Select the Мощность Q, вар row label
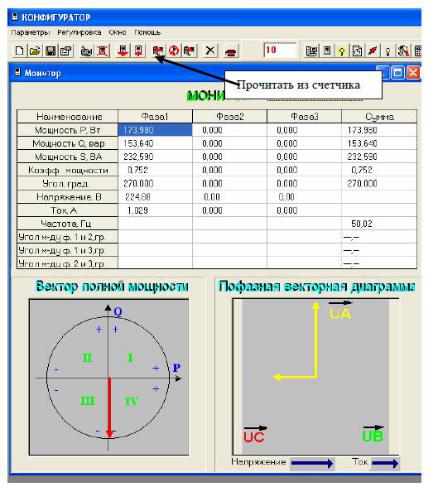The height and width of the screenshot is (493, 431). pos(68,143)
